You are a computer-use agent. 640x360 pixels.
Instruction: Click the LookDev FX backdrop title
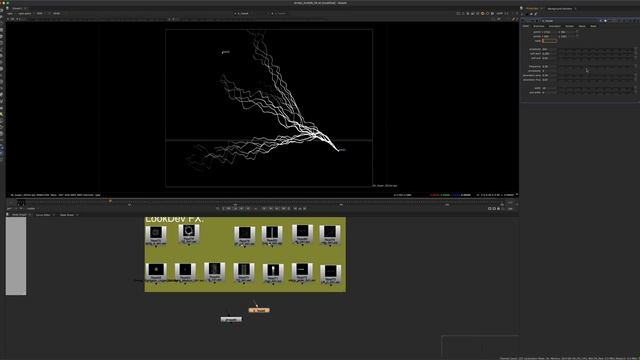click(174, 220)
